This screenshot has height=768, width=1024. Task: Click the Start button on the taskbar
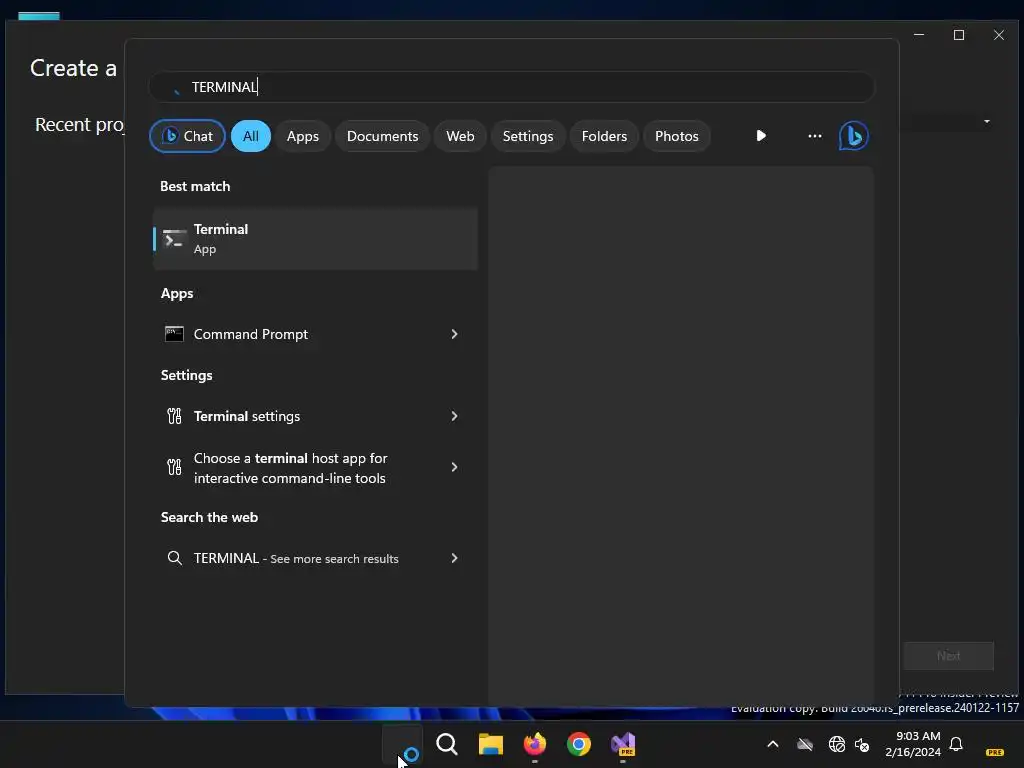402,744
